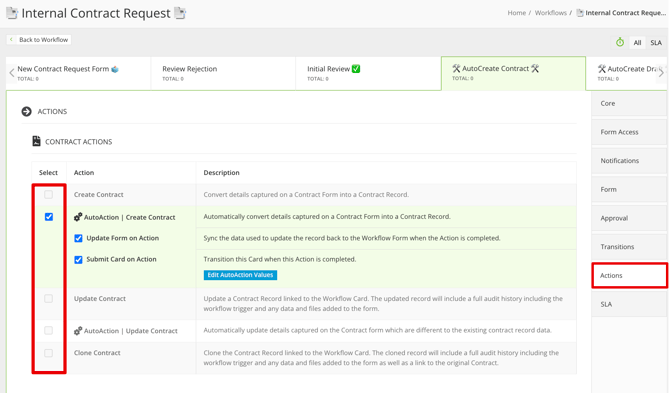Click the Back to Workflow button
Viewport: 670px width, 393px height.
tap(38, 40)
